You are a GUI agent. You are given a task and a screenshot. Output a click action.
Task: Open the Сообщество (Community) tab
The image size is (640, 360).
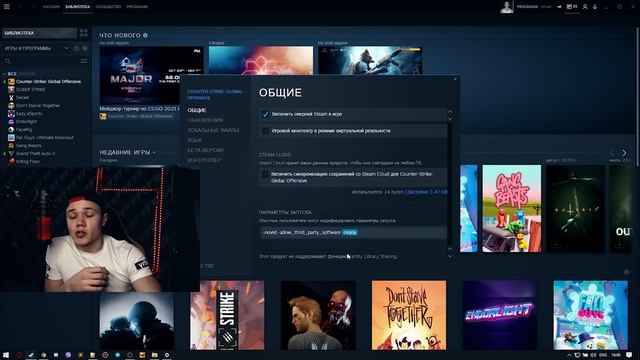[x=108, y=7]
